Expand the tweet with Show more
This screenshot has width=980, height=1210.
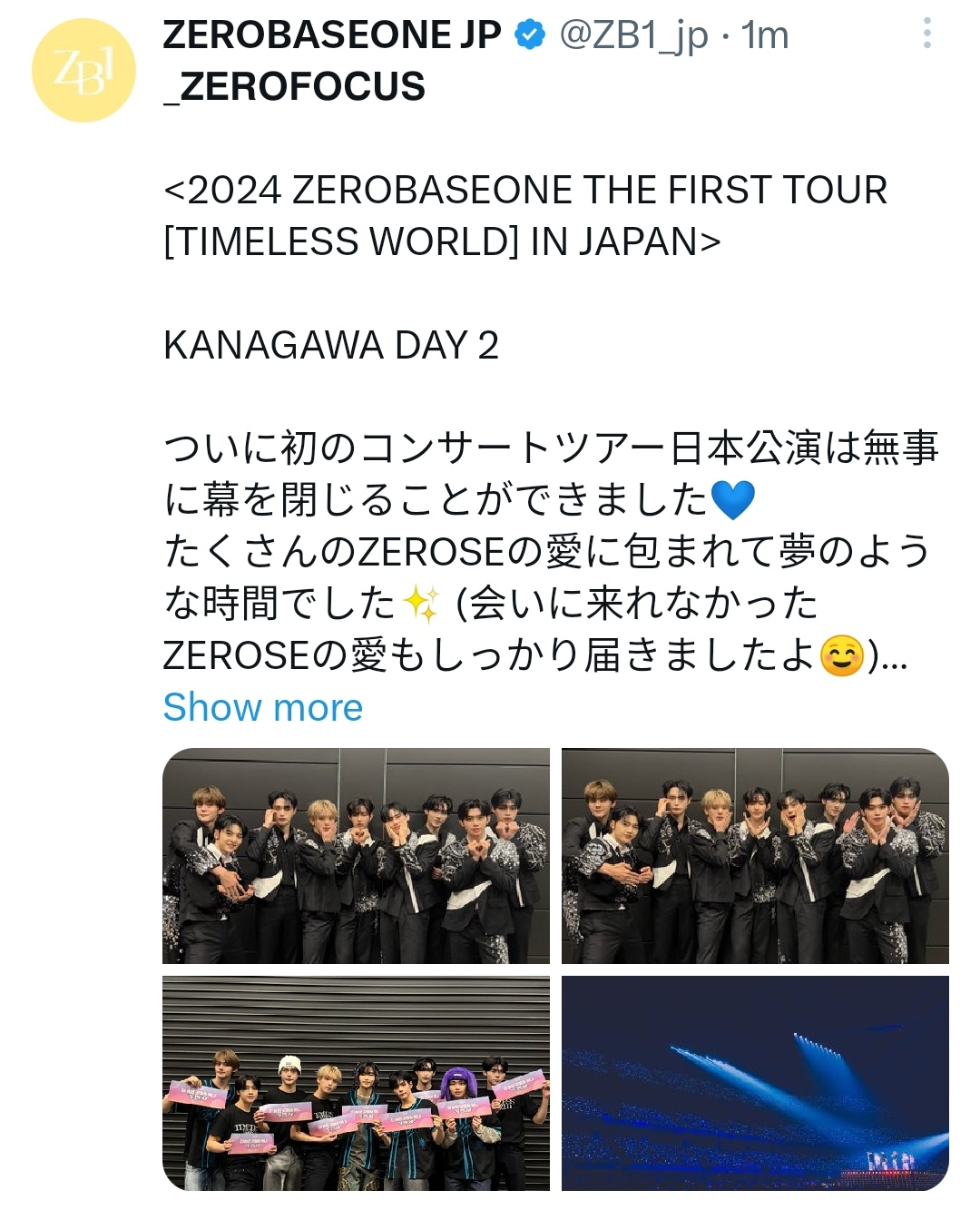point(263,707)
